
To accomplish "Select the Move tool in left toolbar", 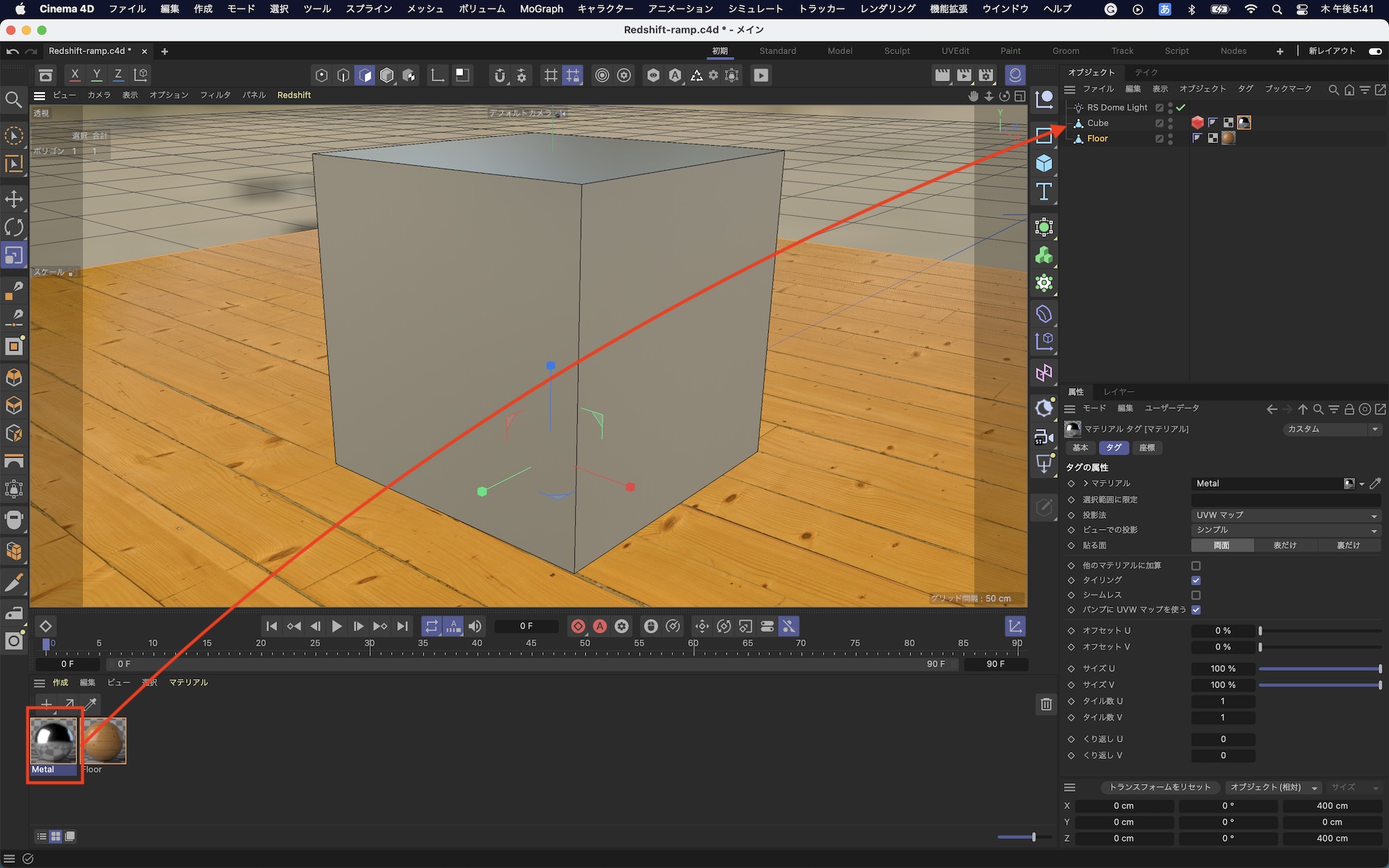I will point(14,199).
